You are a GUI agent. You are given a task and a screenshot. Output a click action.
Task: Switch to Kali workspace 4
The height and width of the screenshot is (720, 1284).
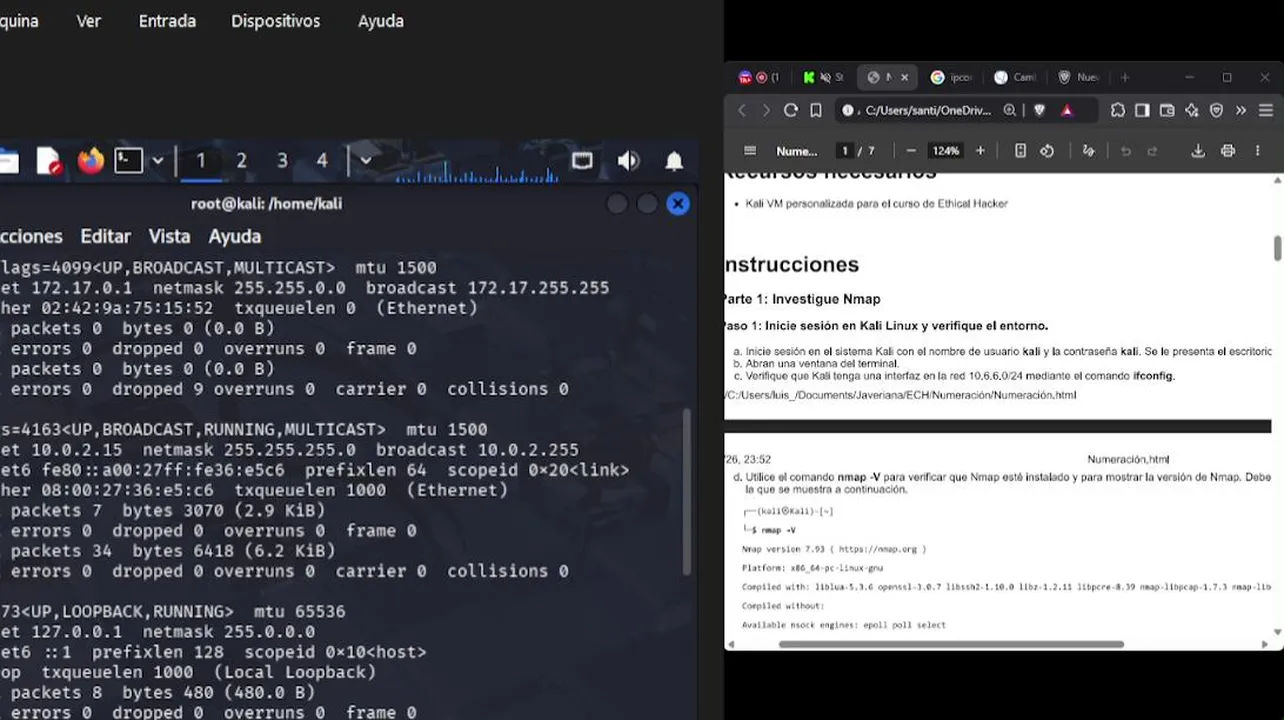322,160
